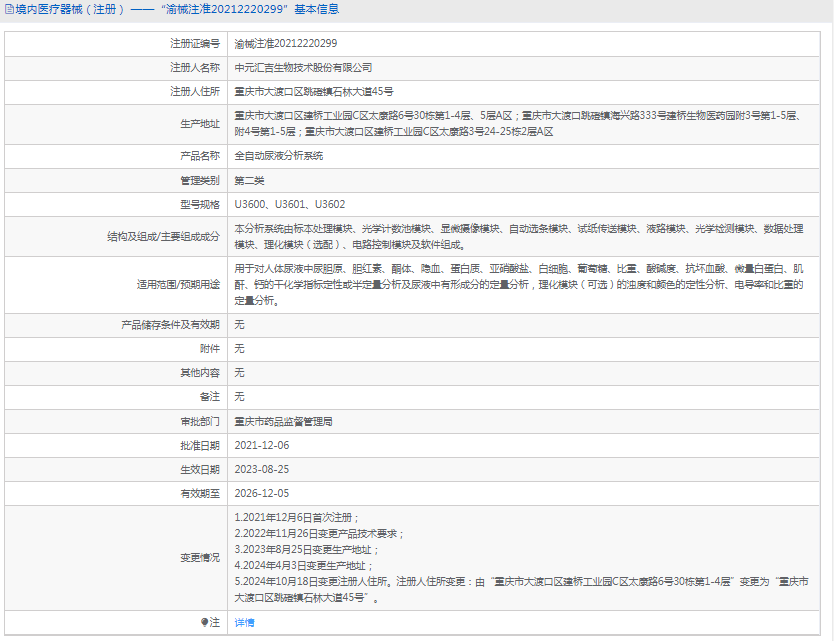Select model values U3600、U3601、U3602
Viewport: 834px width, 641px height.
pyautogui.click(x=290, y=204)
